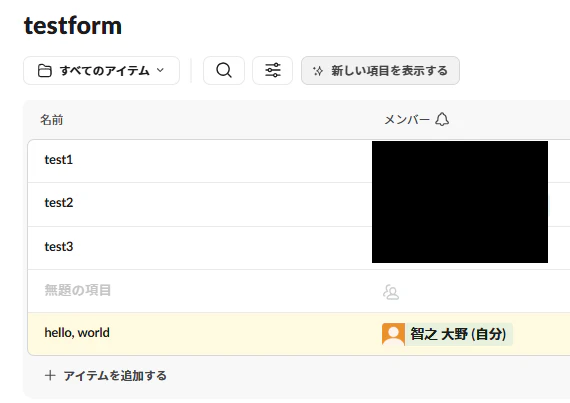Screen dimensions: 570x403
Task: Click the メンバー column header label
Action: 407,120
